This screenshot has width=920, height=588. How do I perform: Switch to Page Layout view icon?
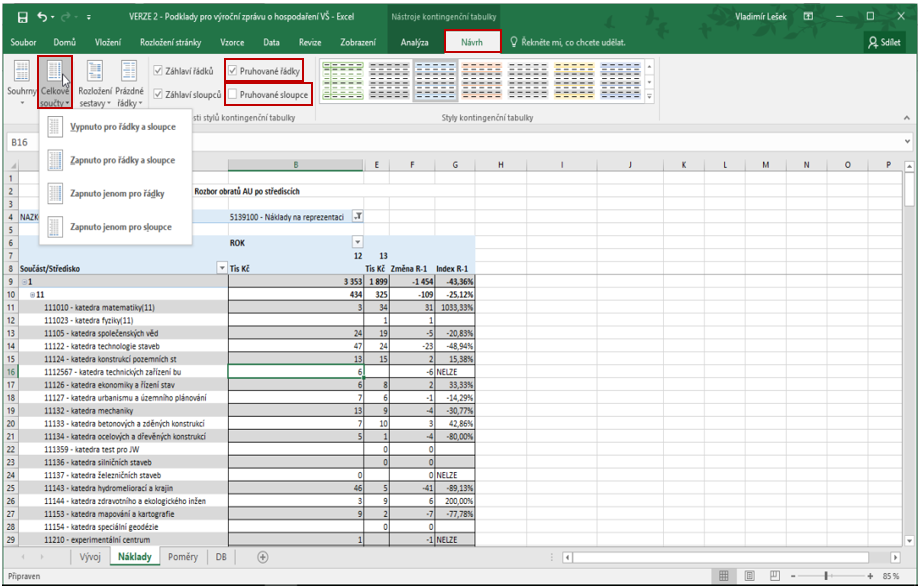[749, 577]
